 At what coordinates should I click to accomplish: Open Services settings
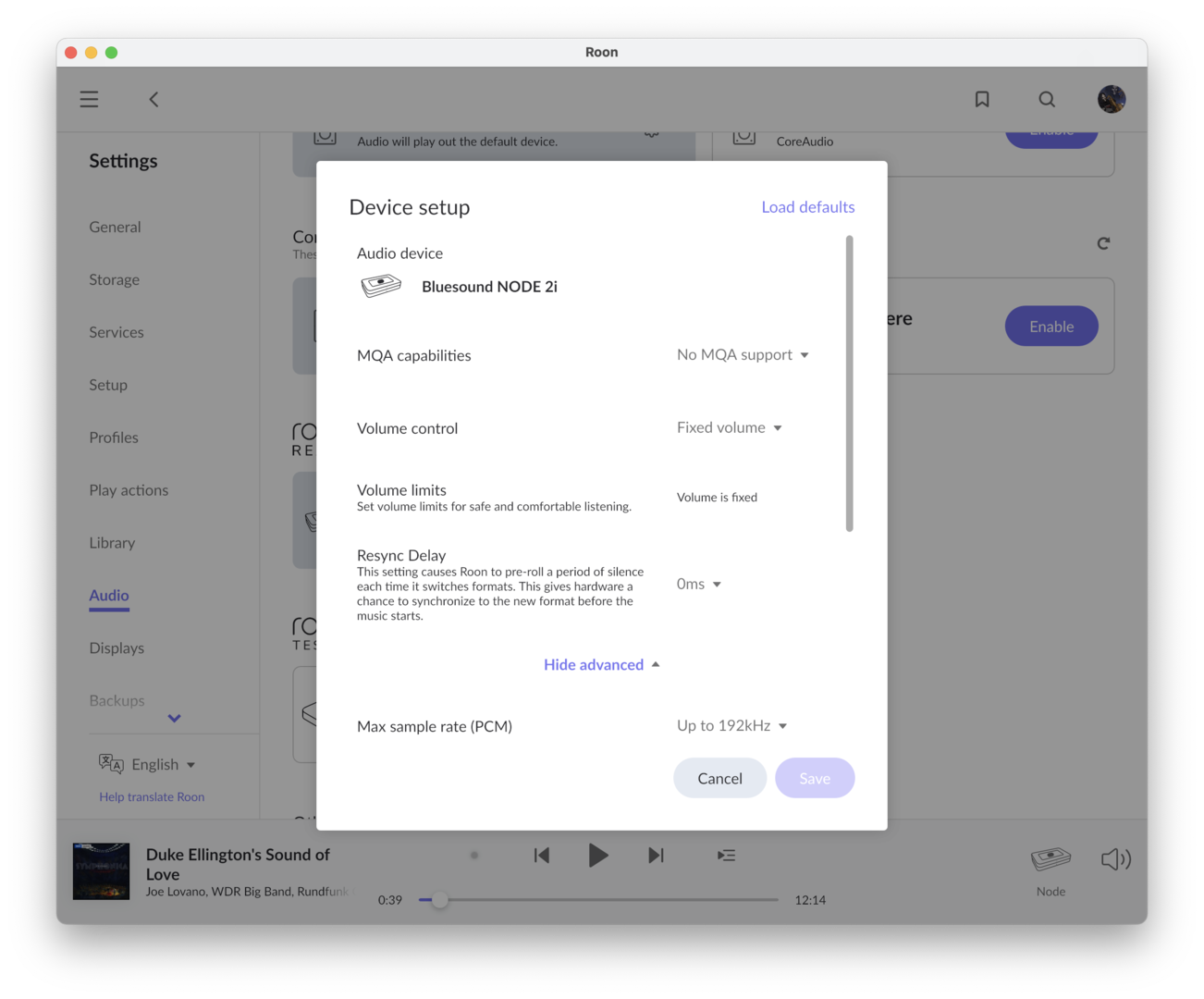(117, 332)
